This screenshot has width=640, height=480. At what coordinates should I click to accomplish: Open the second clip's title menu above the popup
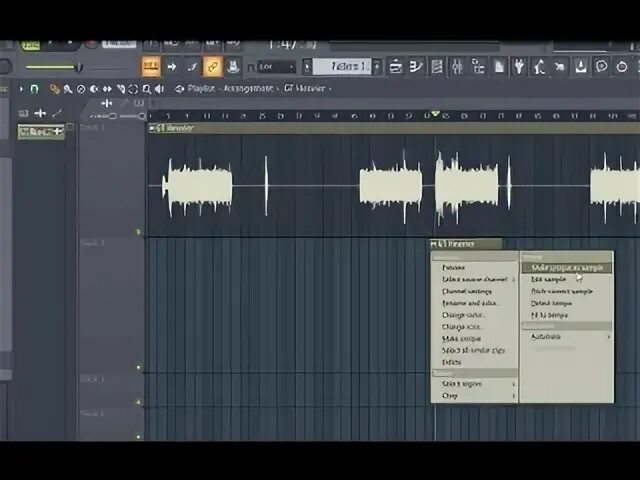433,244
